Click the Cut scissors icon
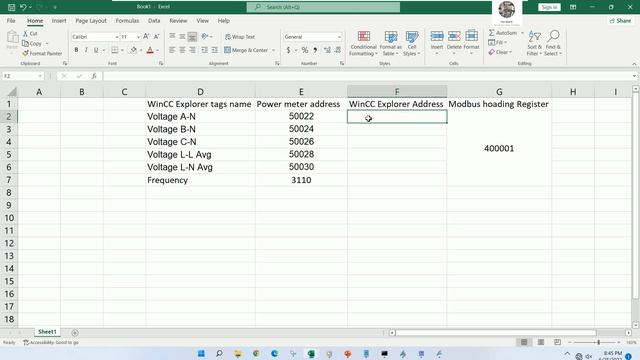640x360 pixels. [25, 33]
